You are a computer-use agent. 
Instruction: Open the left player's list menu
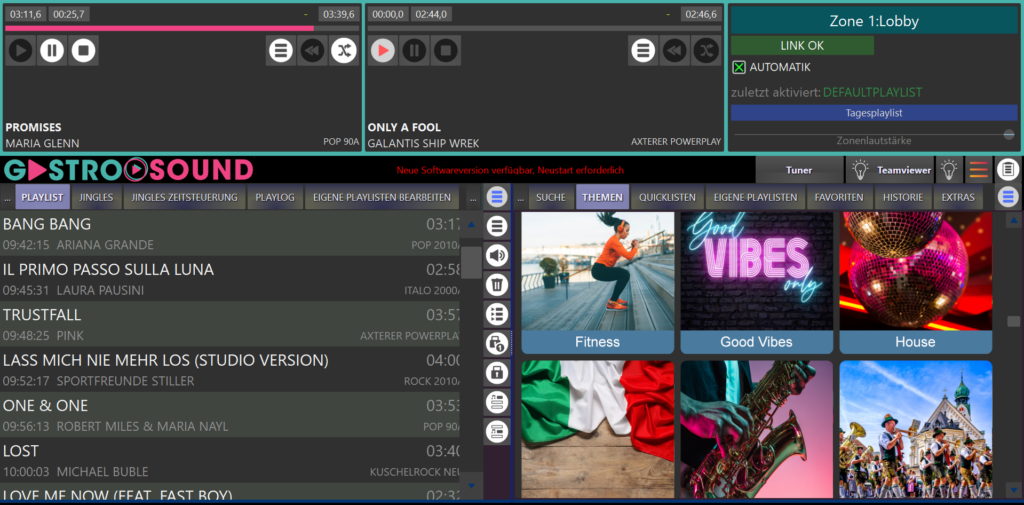click(281, 50)
